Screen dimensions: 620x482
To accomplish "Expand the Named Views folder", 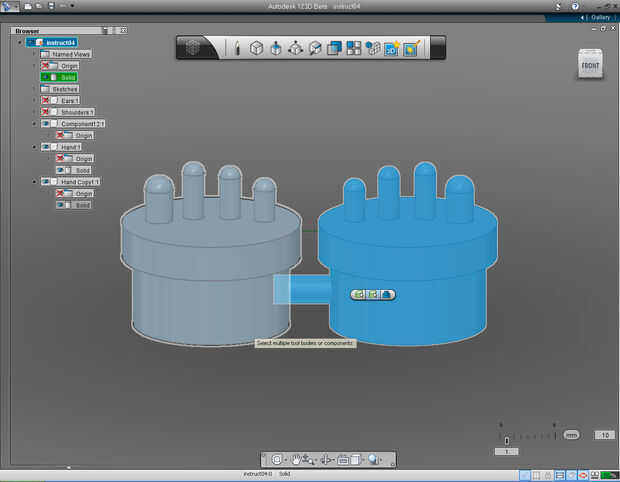I will pos(35,54).
